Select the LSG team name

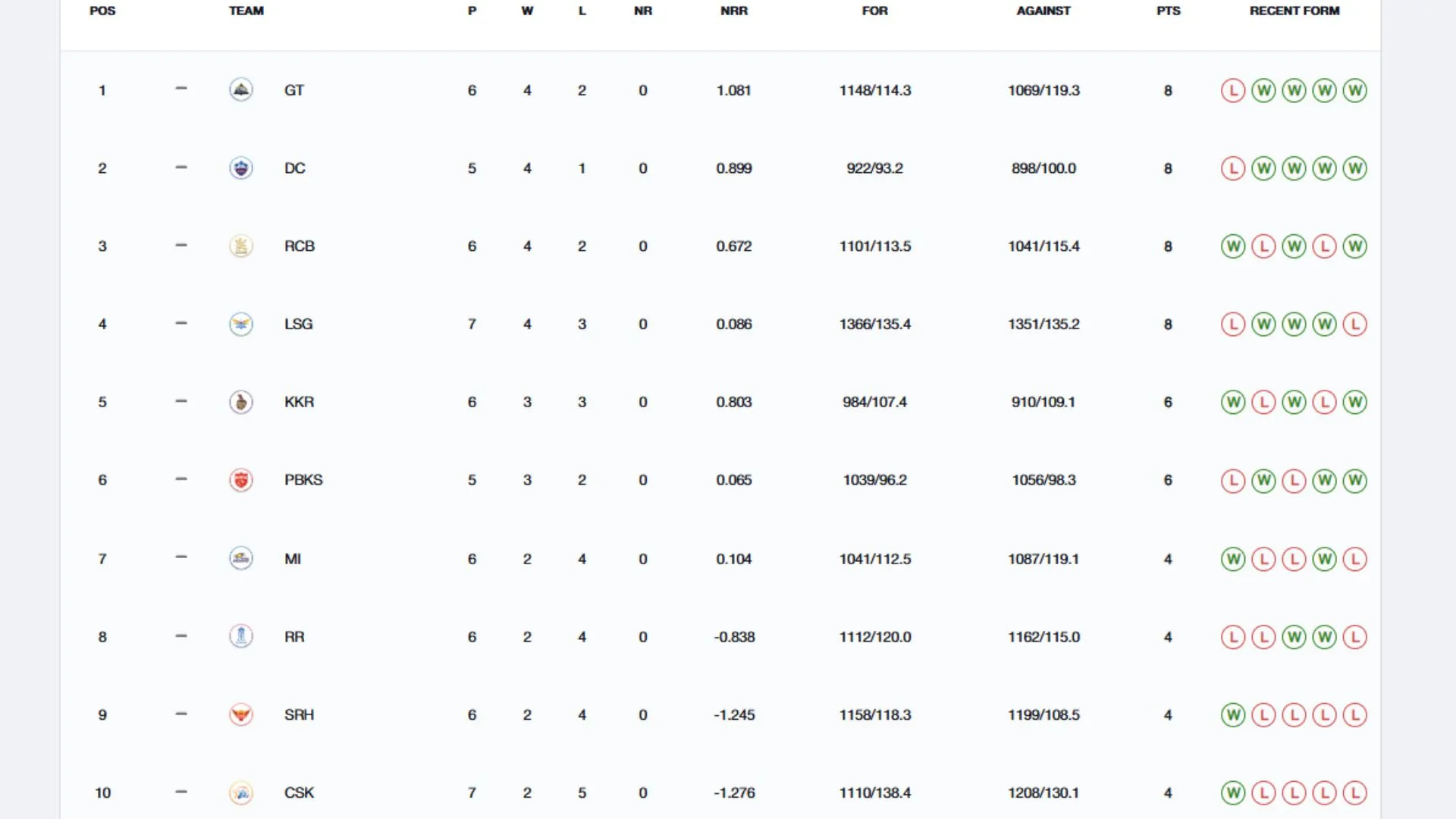(x=299, y=324)
